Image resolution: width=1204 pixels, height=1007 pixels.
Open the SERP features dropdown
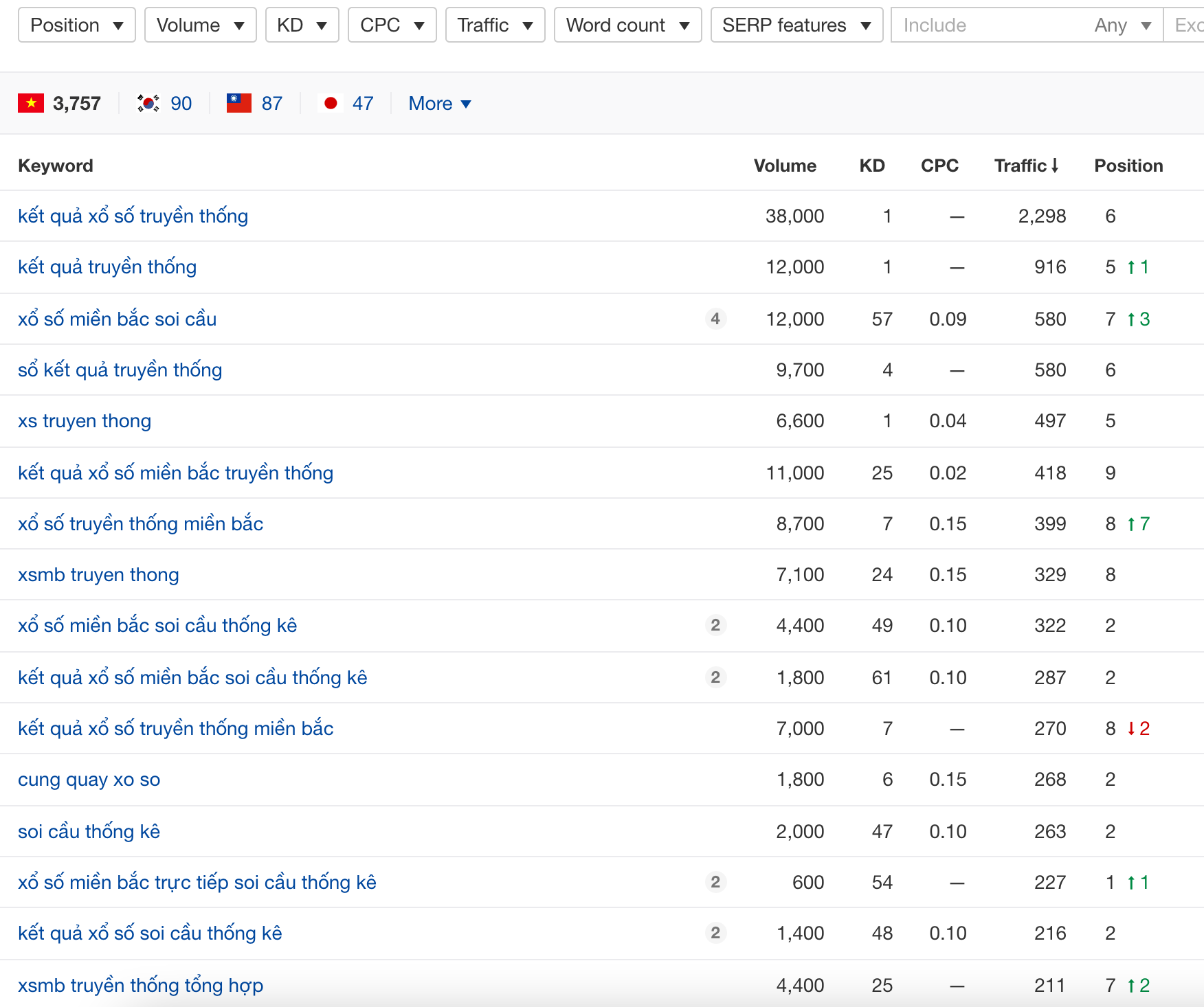(x=797, y=25)
